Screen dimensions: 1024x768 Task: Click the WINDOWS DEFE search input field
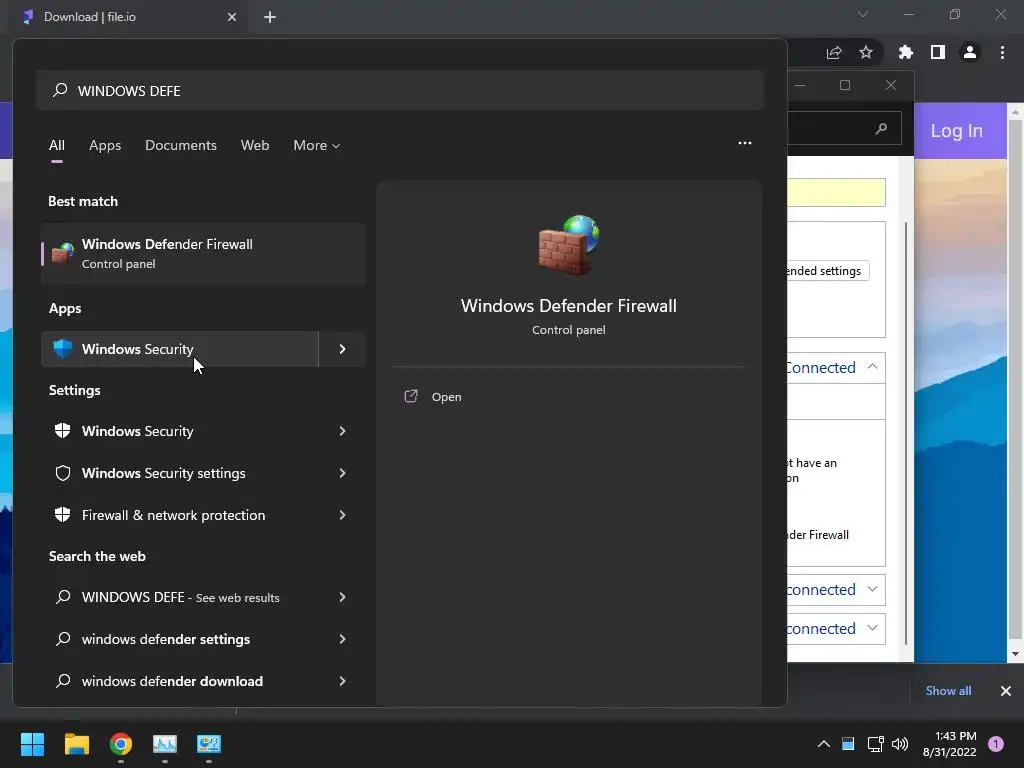(400, 90)
